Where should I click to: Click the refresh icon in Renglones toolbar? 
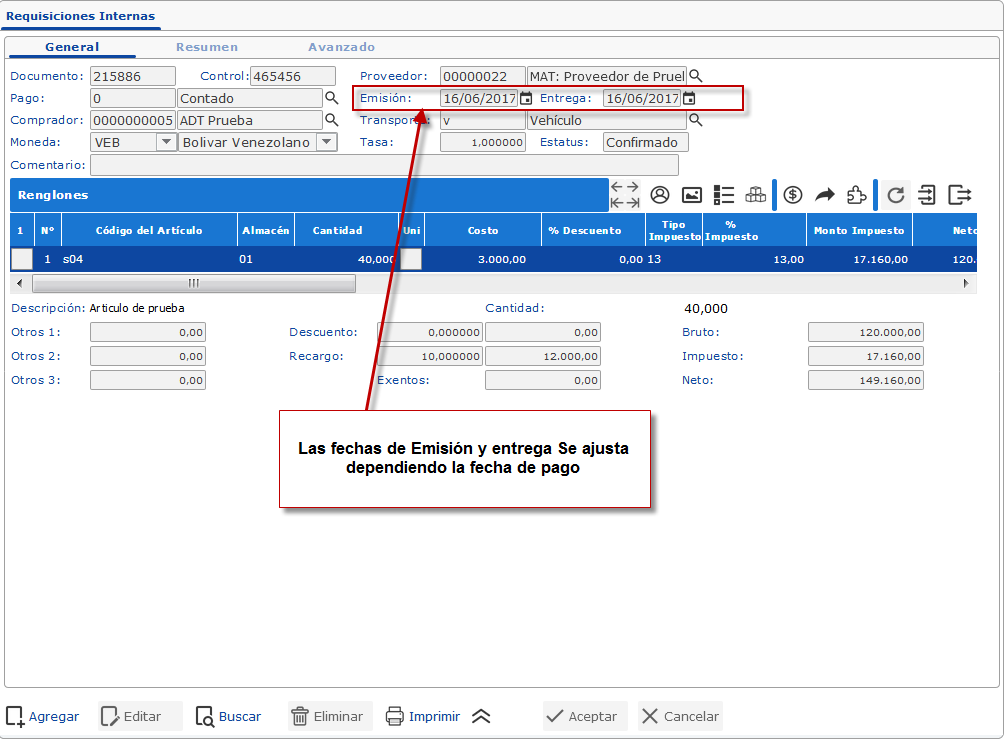pos(896,195)
